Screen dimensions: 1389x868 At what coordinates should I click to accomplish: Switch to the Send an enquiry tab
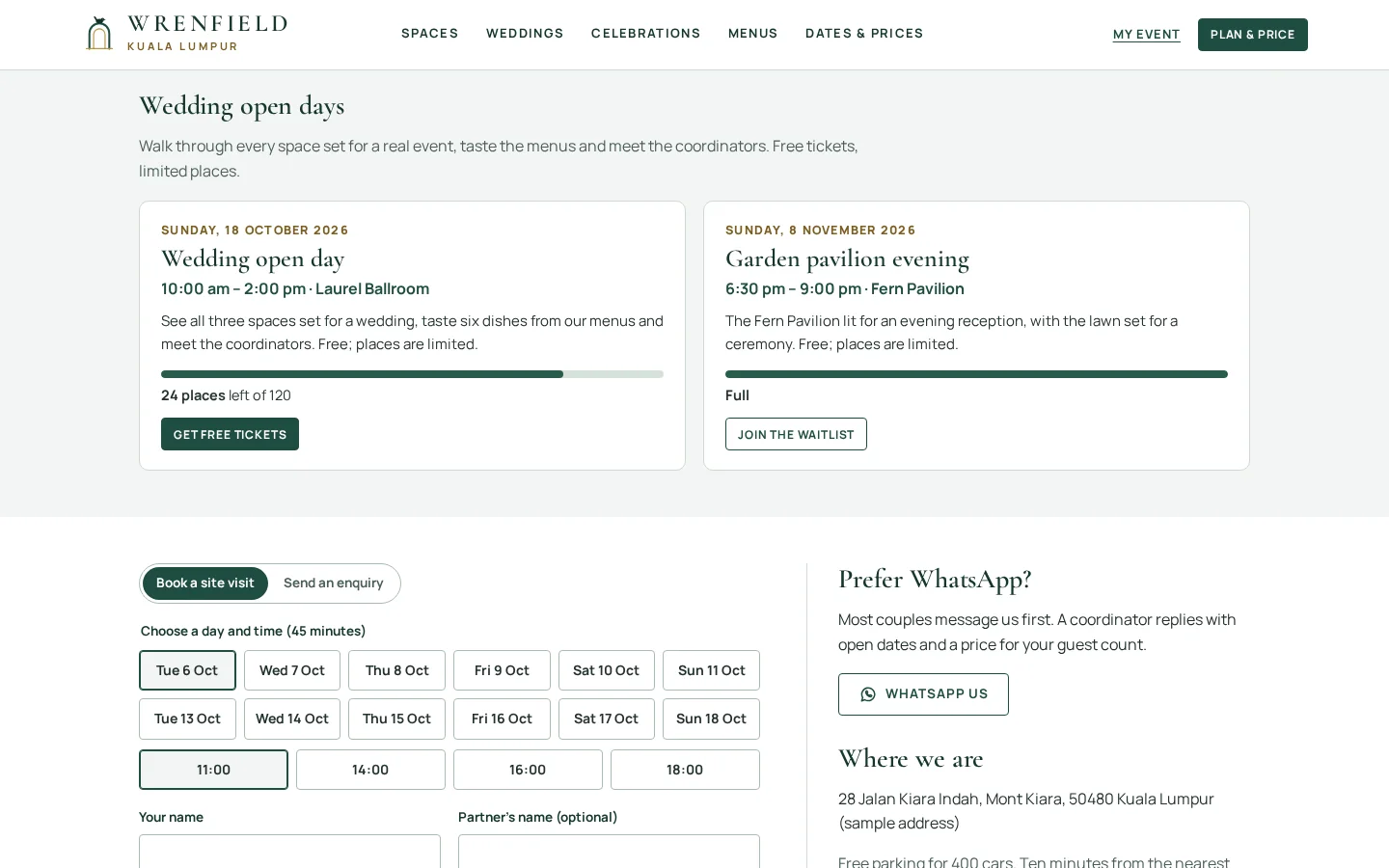coord(334,583)
